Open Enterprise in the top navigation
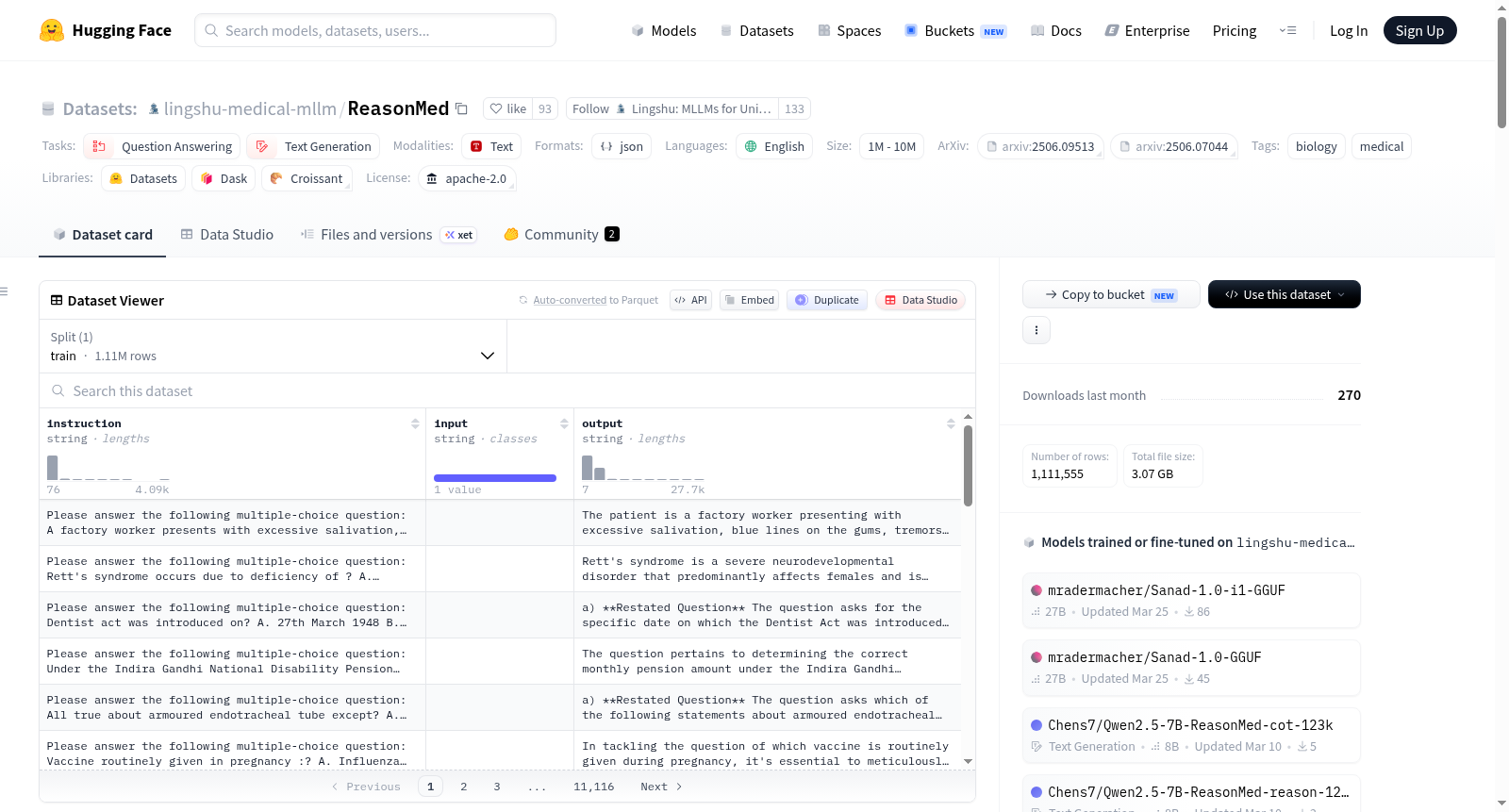This screenshot has height=812, width=1509. point(1148,31)
